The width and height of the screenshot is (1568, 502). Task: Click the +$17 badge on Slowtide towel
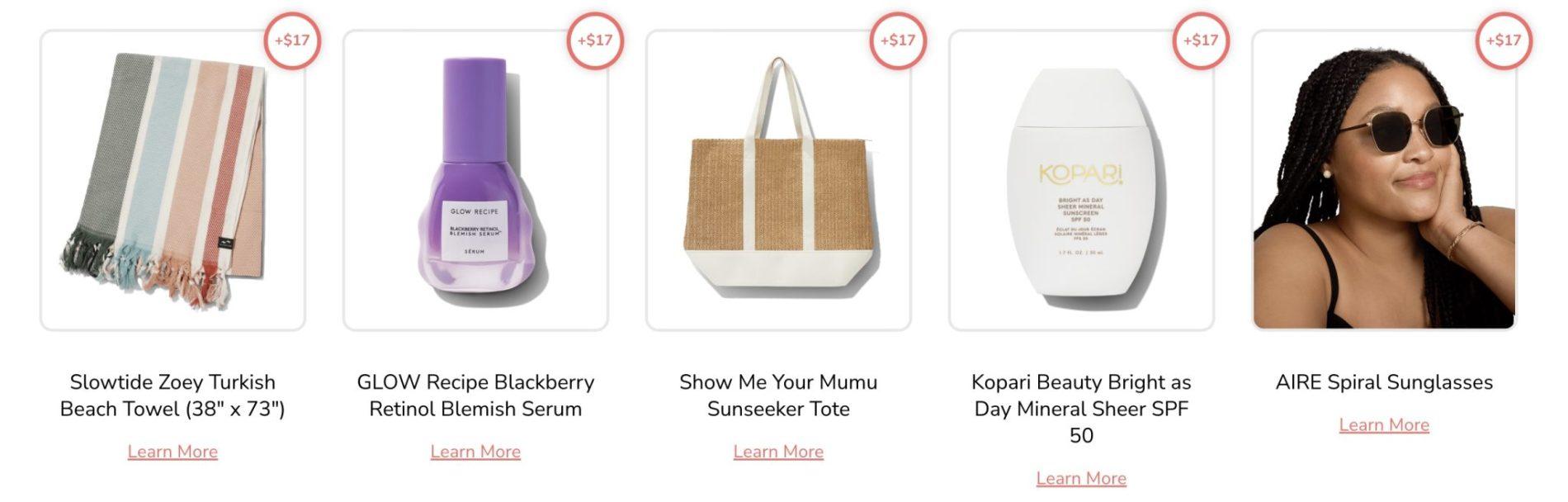[x=292, y=40]
